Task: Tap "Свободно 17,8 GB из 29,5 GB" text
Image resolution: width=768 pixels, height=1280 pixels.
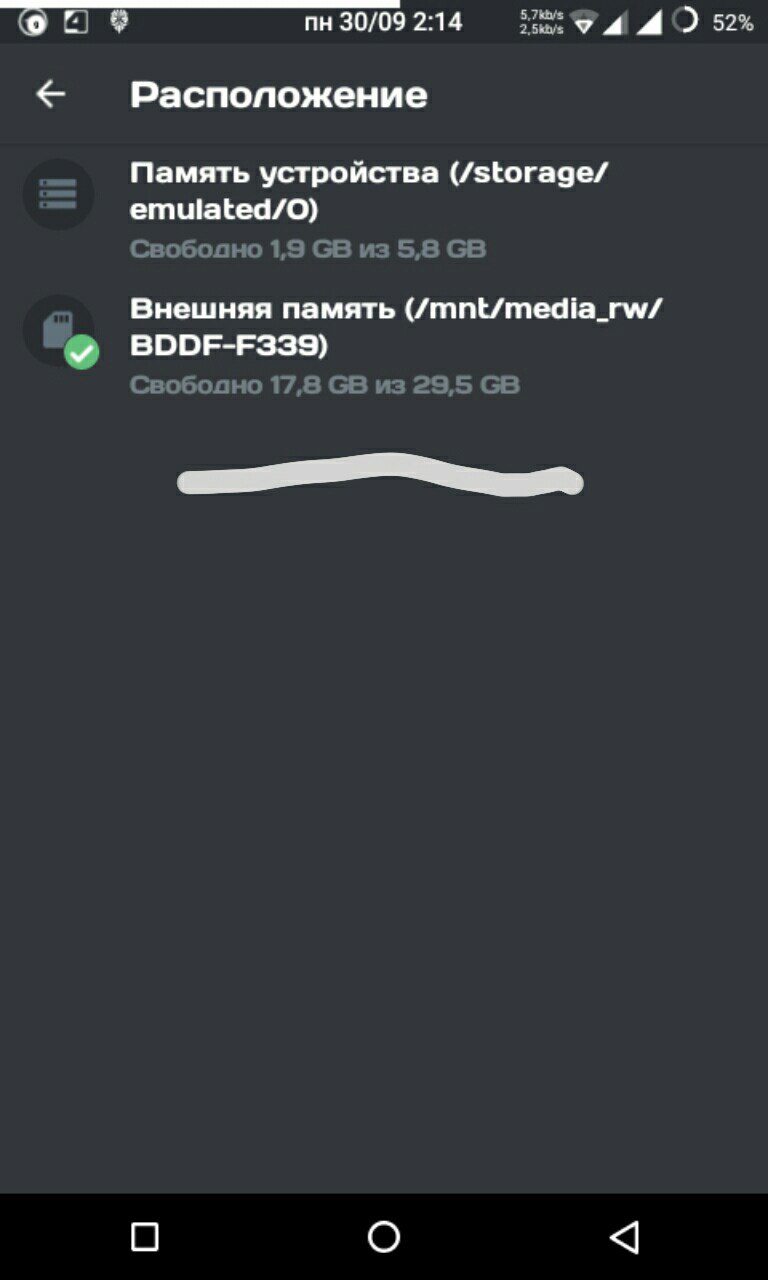Action: tap(325, 385)
